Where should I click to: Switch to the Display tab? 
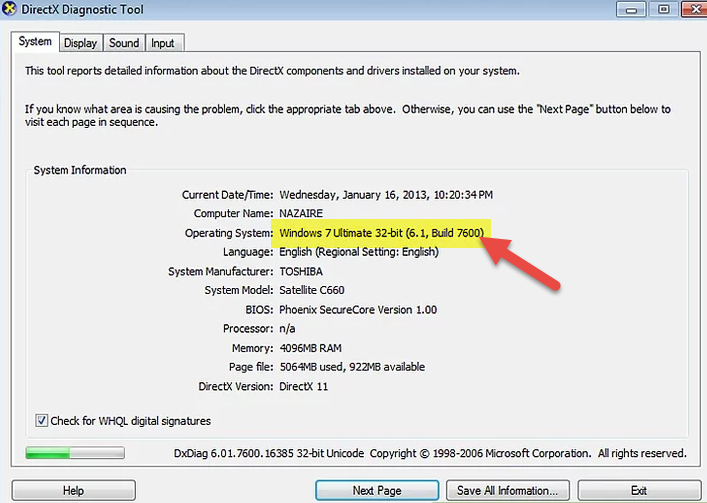tap(80, 43)
